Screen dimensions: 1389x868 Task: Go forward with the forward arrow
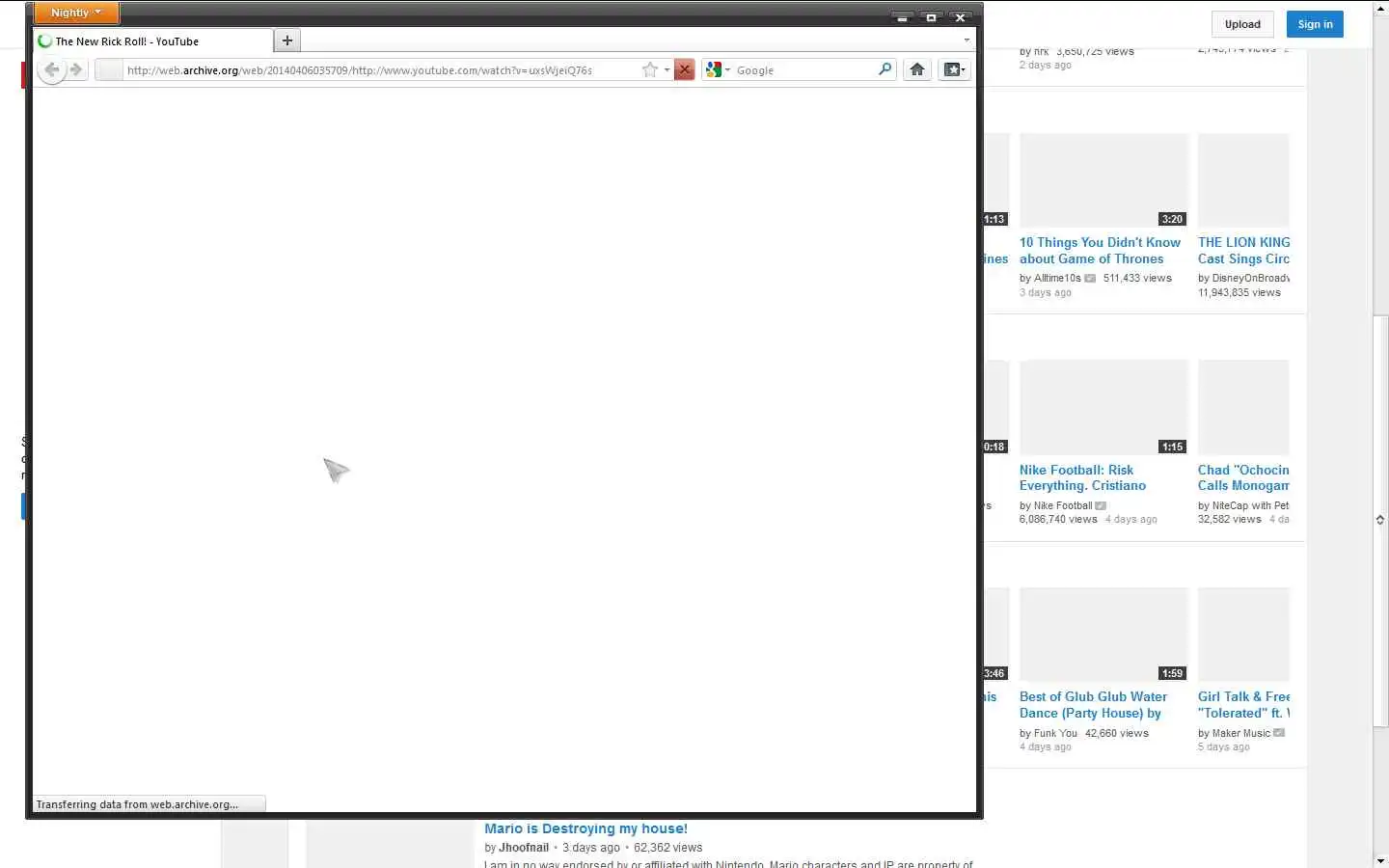[77, 69]
